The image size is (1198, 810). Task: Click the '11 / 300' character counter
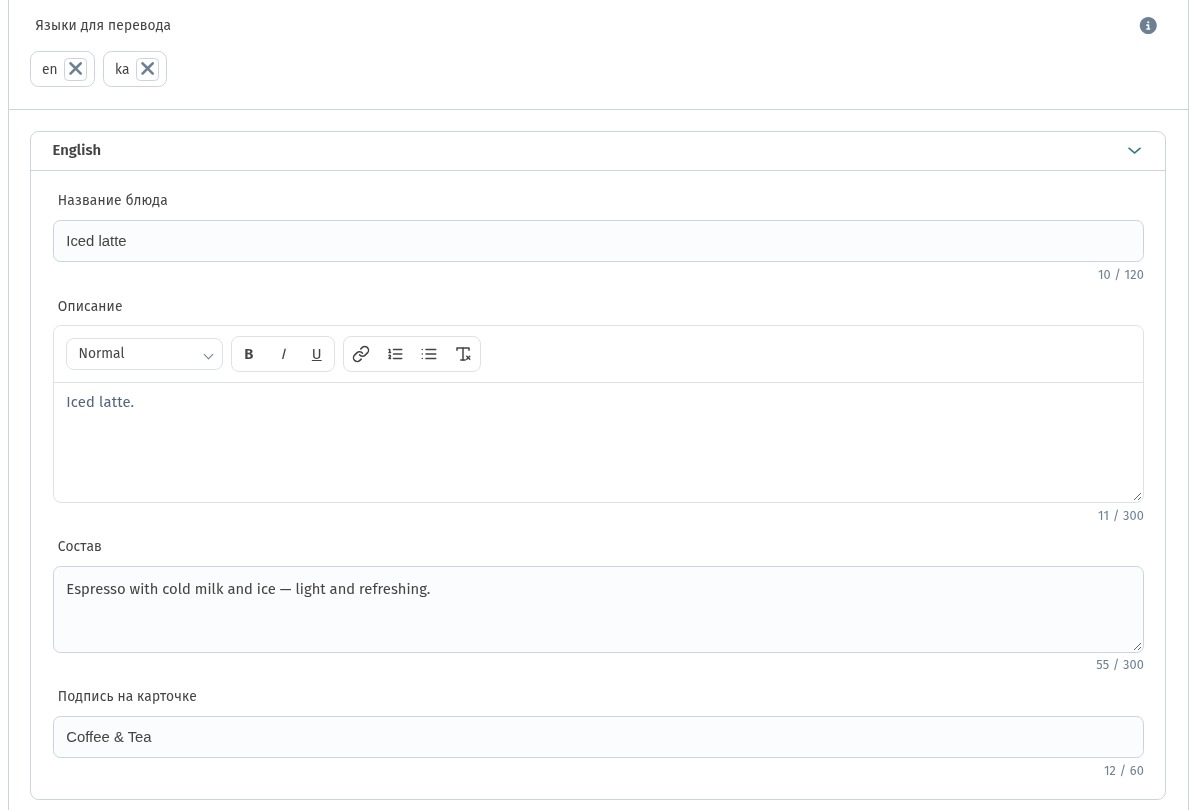point(1121,516)
